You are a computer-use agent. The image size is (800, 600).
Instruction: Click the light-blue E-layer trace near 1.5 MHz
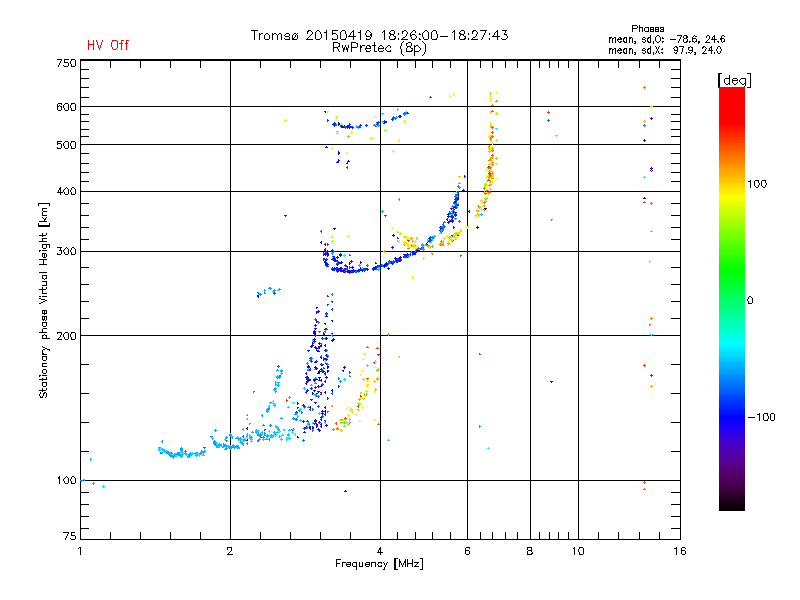(x=181, y=453)
